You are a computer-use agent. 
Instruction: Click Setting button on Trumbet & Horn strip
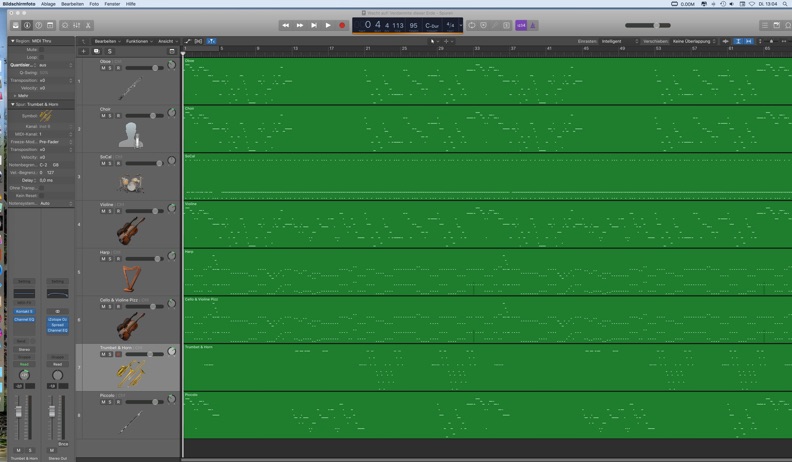(24, 281)
